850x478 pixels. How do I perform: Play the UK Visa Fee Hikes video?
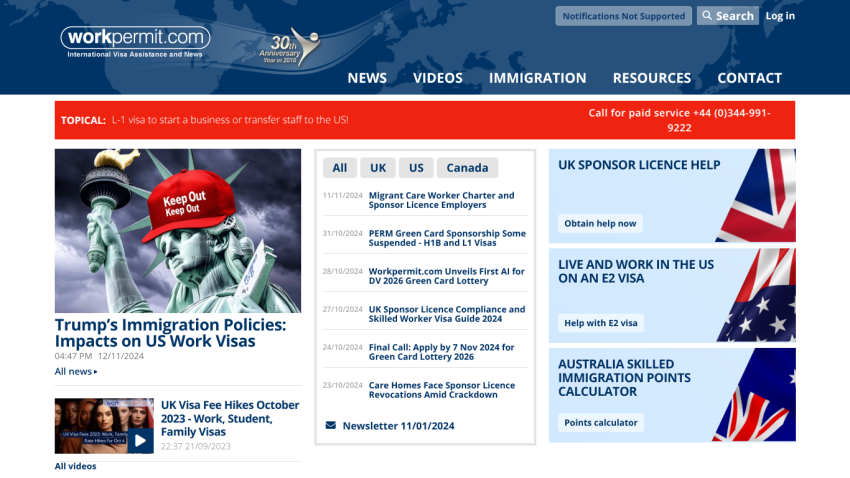pos(140,441)
